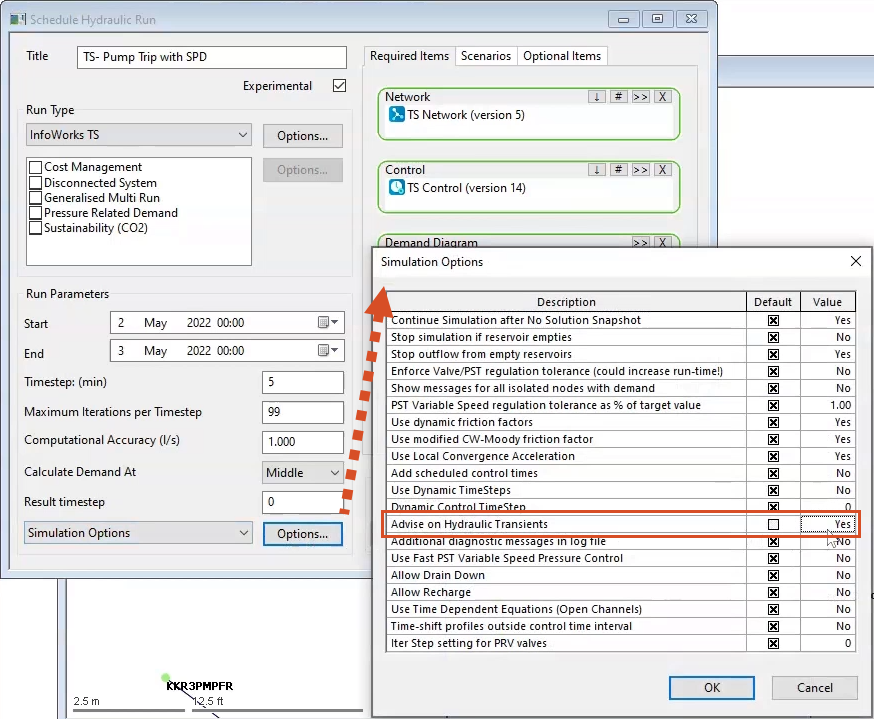Click the Description column header

point(566,302)
